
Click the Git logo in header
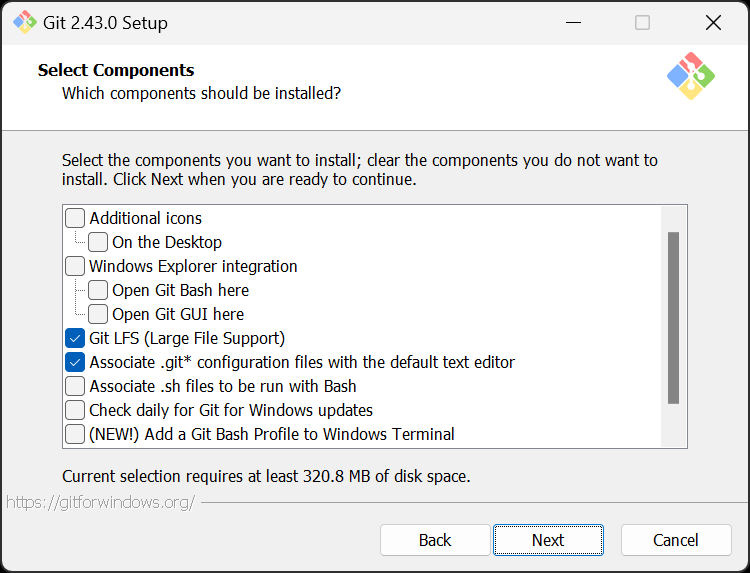(691, 76)
